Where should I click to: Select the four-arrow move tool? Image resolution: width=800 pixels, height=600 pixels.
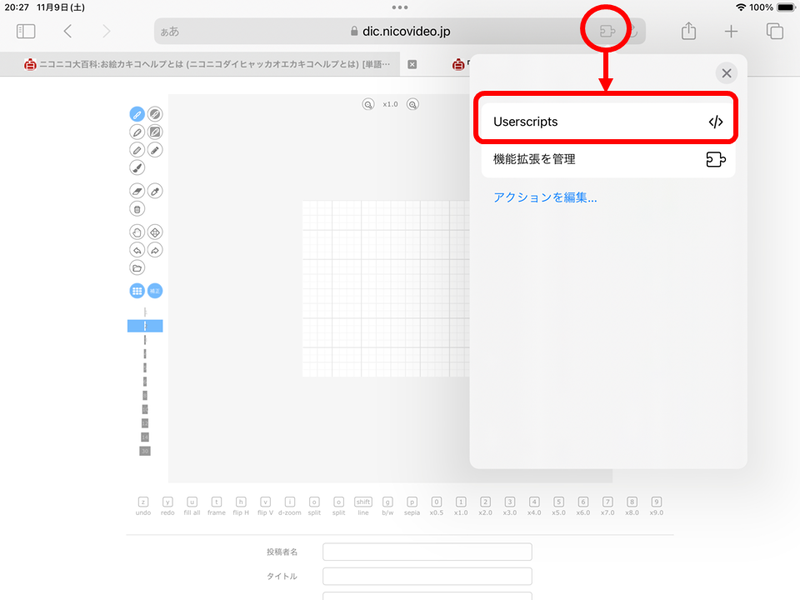pyautogui.click(x=155, y=232)
